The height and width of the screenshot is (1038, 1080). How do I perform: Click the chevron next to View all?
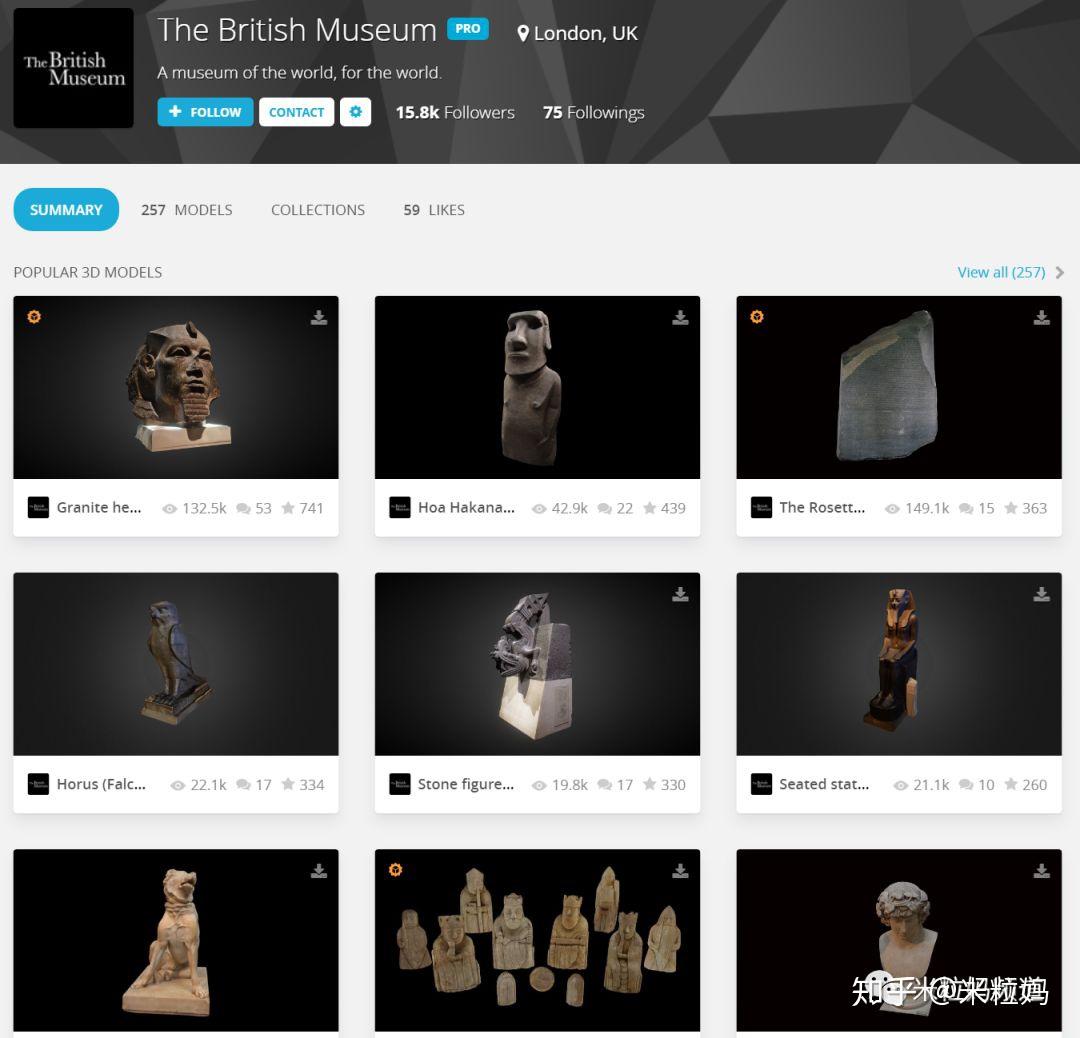(x=1060, y=273)
